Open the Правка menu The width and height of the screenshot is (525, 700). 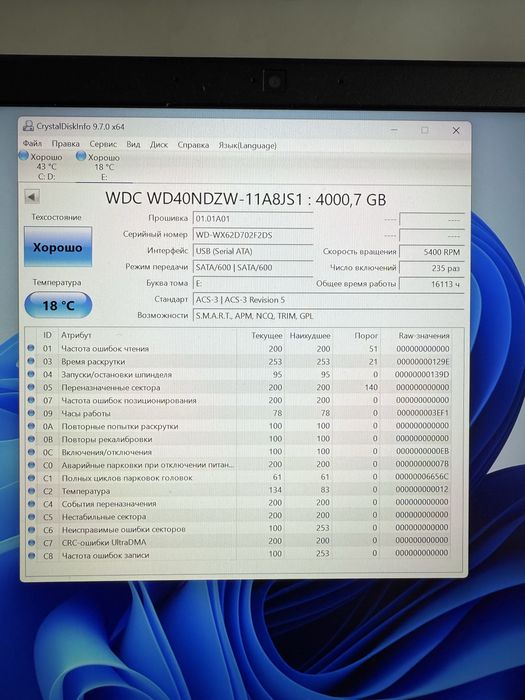(66, 144)
